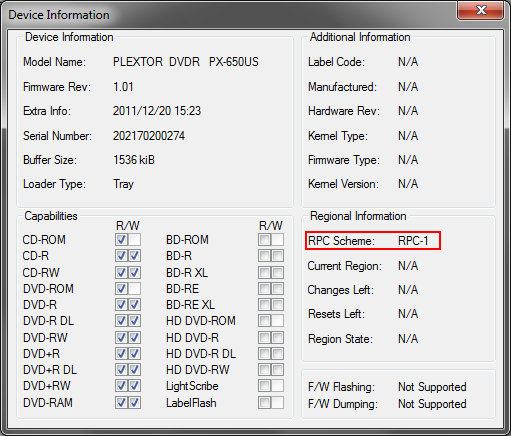Click the LightScribe capability label
The width and height of the screenshot is (511, 436).
[192, 386]
